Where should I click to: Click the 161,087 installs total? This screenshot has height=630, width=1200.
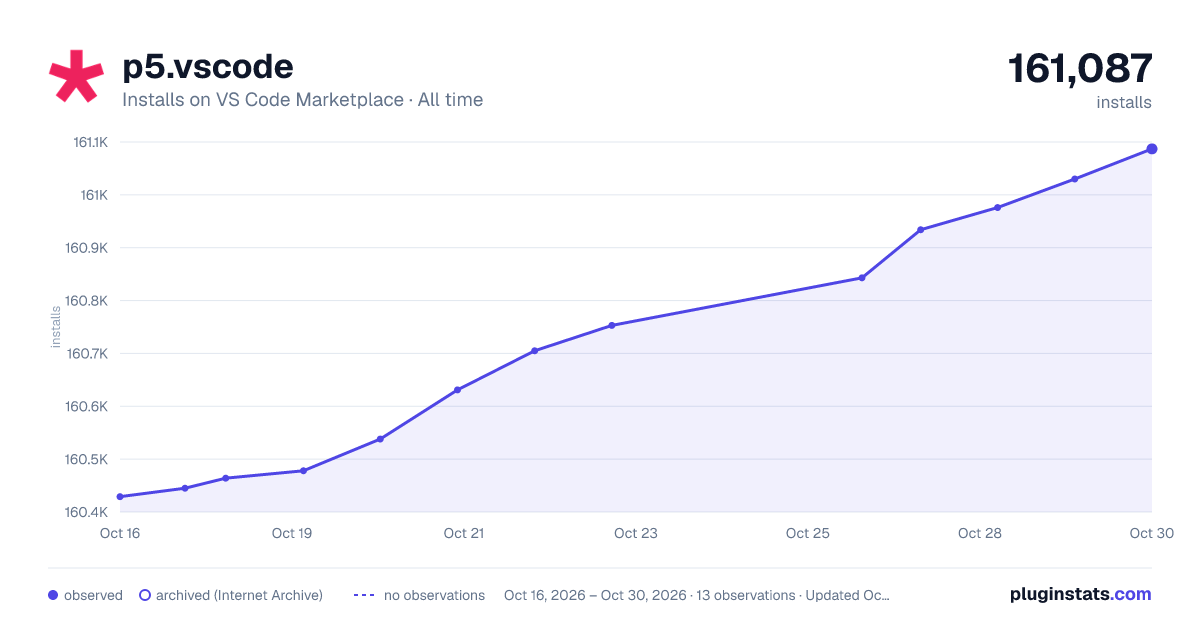pyautogui.click(x=1080, y=69)
